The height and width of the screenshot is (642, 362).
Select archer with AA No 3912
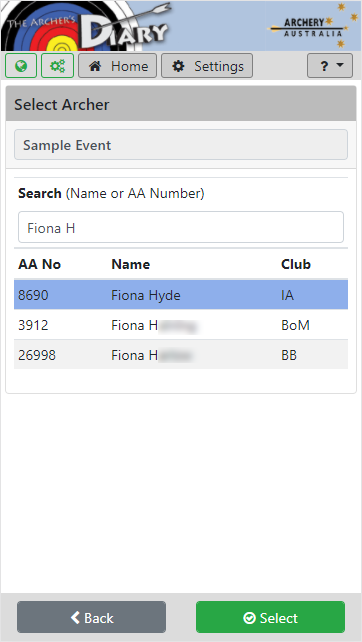(x=181, y=325)
